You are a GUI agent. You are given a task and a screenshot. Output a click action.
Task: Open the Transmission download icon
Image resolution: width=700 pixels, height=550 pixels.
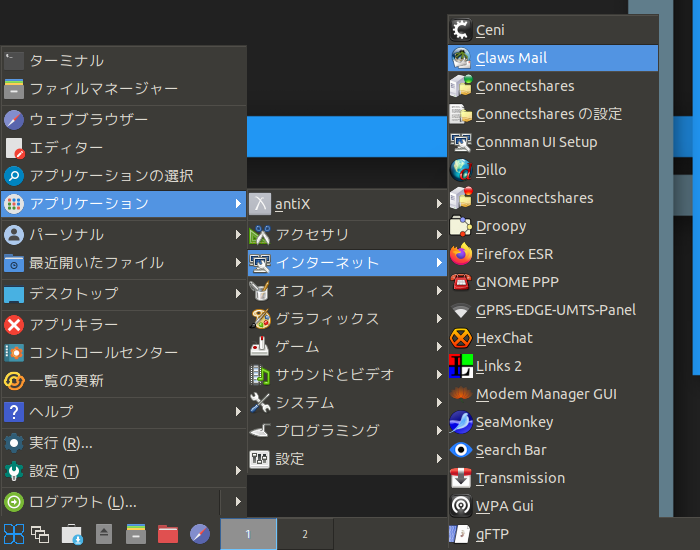click(460, 478)
